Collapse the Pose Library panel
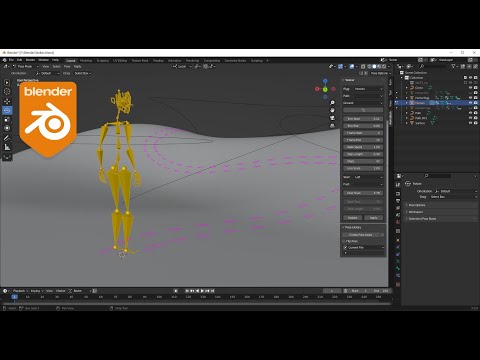The width and height of the screenshot is (480, 360). coord(343,227)
